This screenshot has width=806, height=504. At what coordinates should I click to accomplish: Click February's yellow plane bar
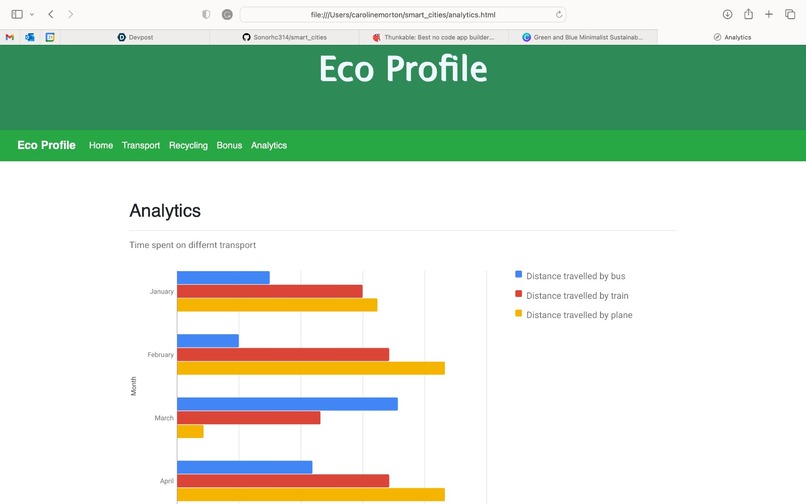(x=311, y=368)
